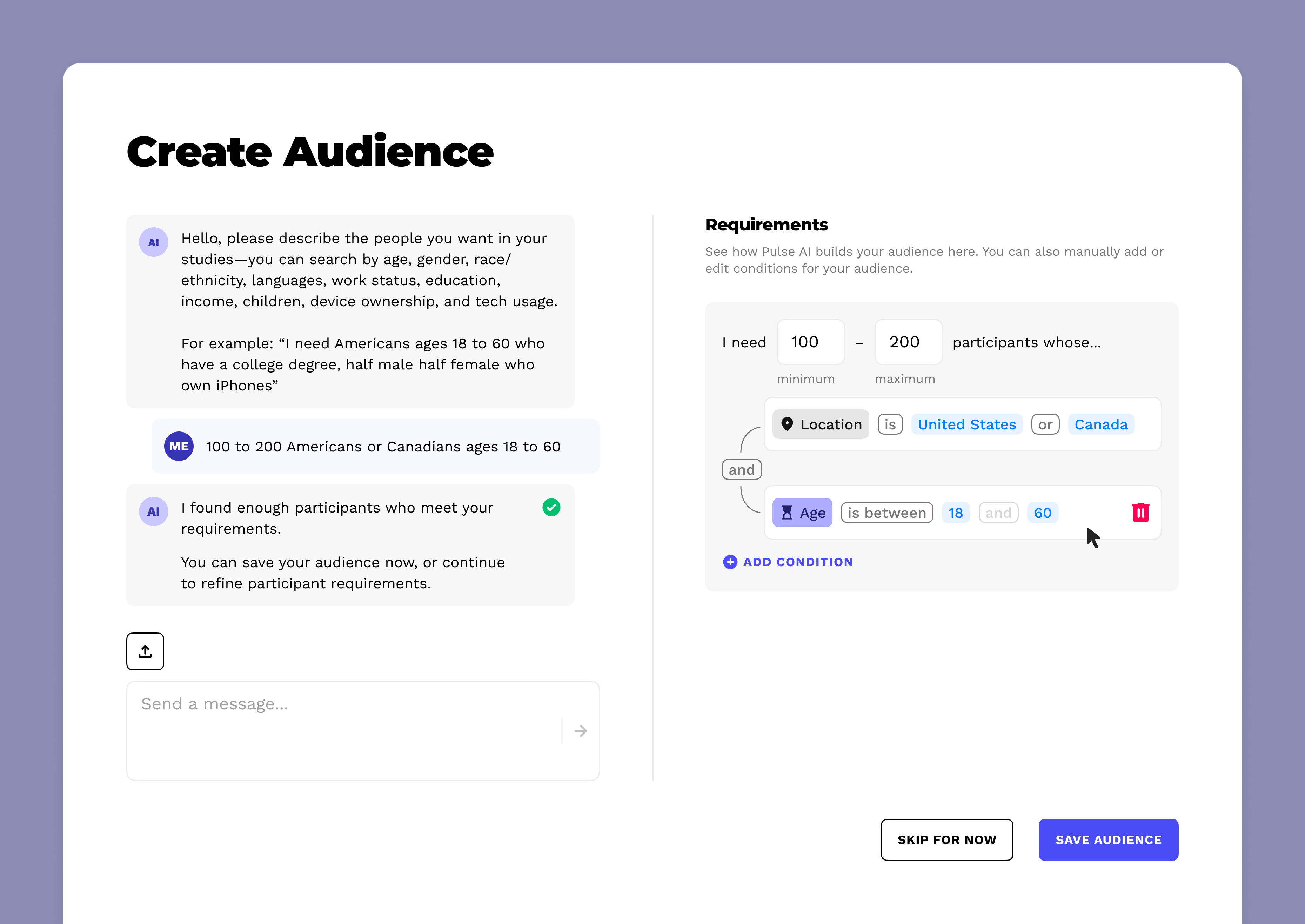
Task: Click the upload file icon button
Action: pos(145,651)
